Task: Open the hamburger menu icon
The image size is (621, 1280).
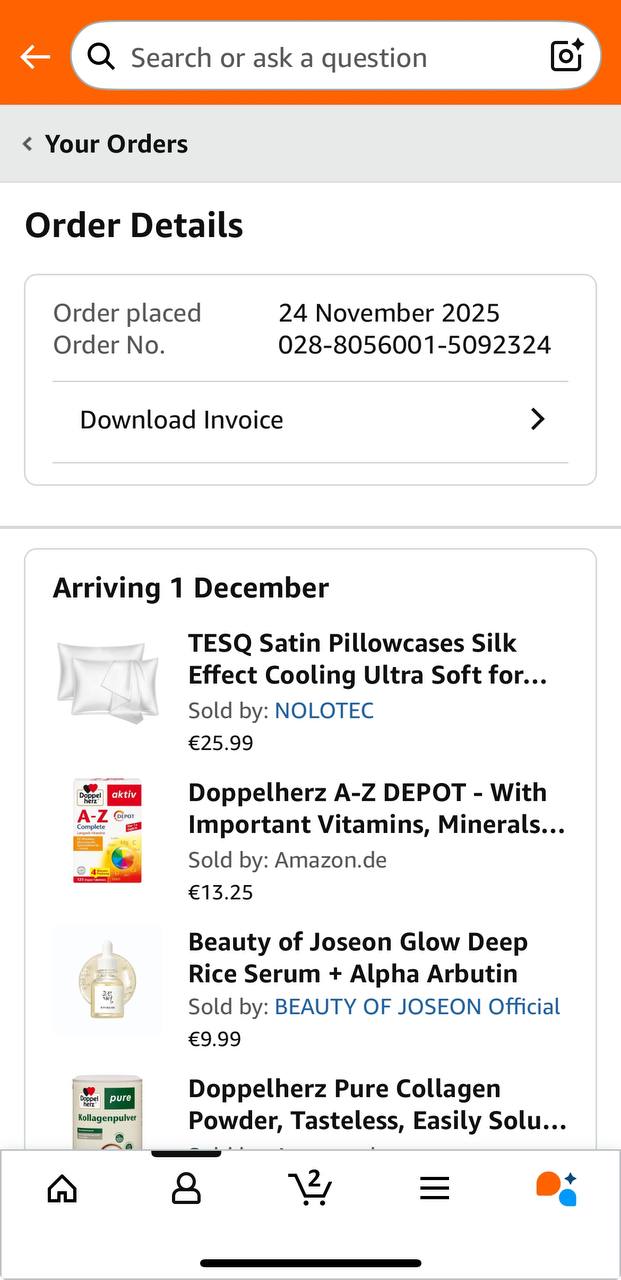Action: (434, 1188)
